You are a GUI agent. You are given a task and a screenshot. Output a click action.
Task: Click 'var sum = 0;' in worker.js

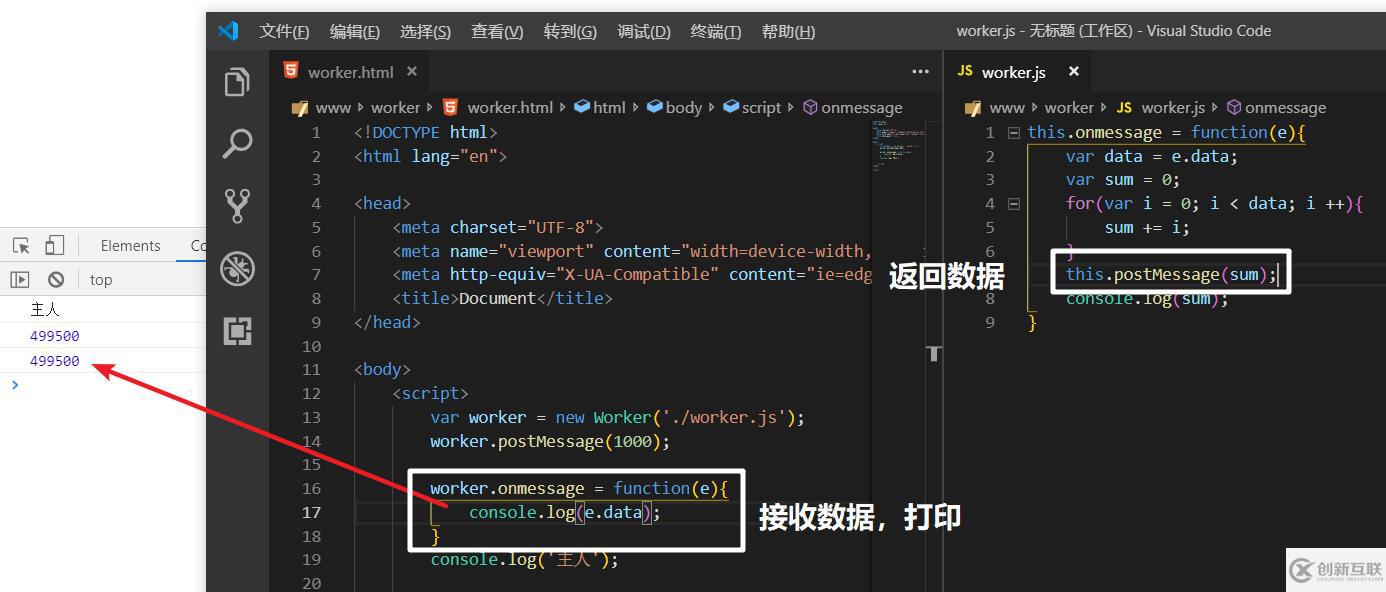pos(1123,180)
